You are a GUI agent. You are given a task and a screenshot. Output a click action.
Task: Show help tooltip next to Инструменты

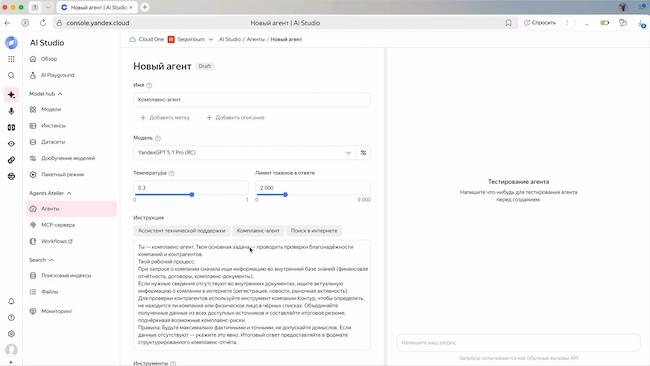173,364
